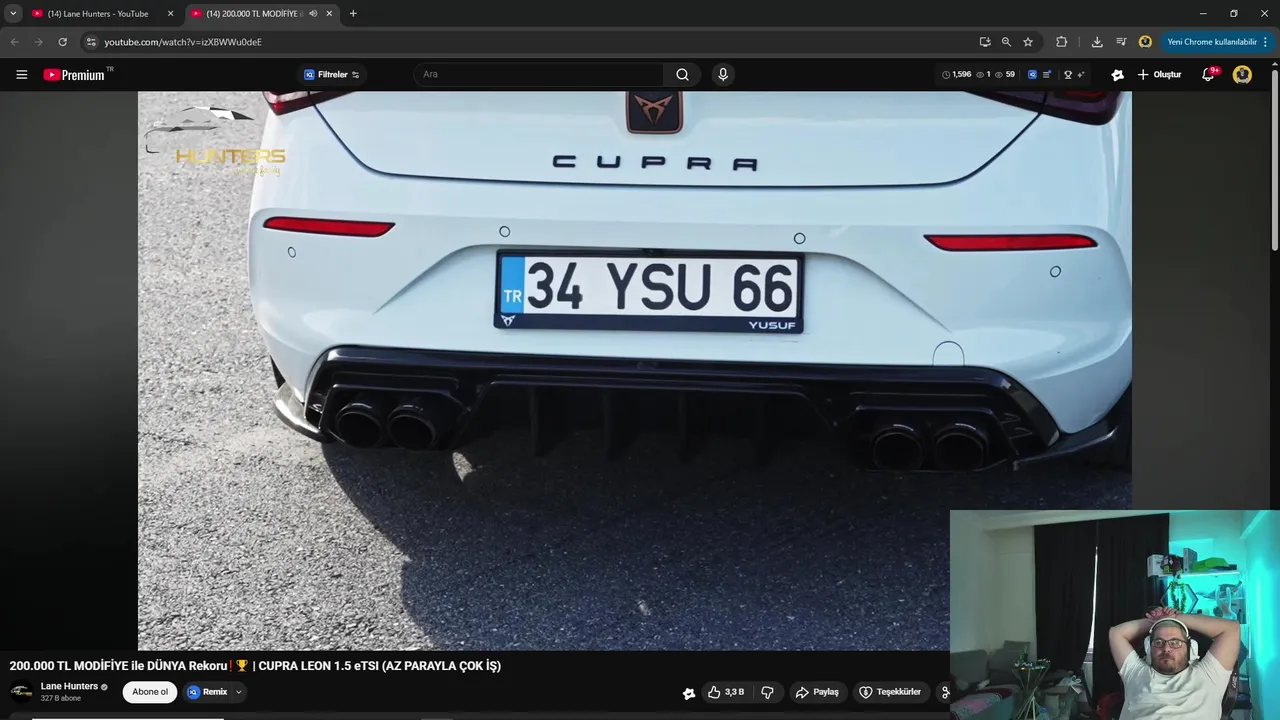Expand the Remix dropdown arrow
The width and height of the screenshot is (1280, 720).
click(238, 692)
